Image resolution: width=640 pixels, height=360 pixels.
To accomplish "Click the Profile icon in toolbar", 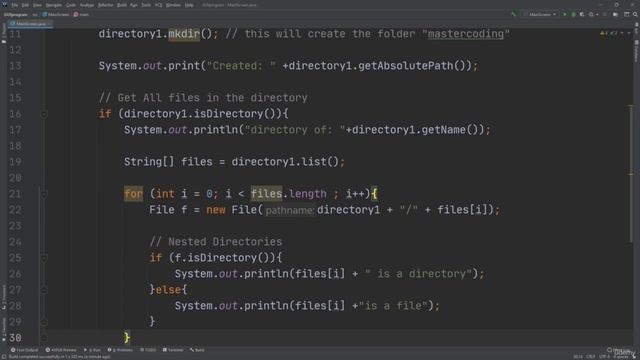I will pyautogui.click(x=591, y=14).
